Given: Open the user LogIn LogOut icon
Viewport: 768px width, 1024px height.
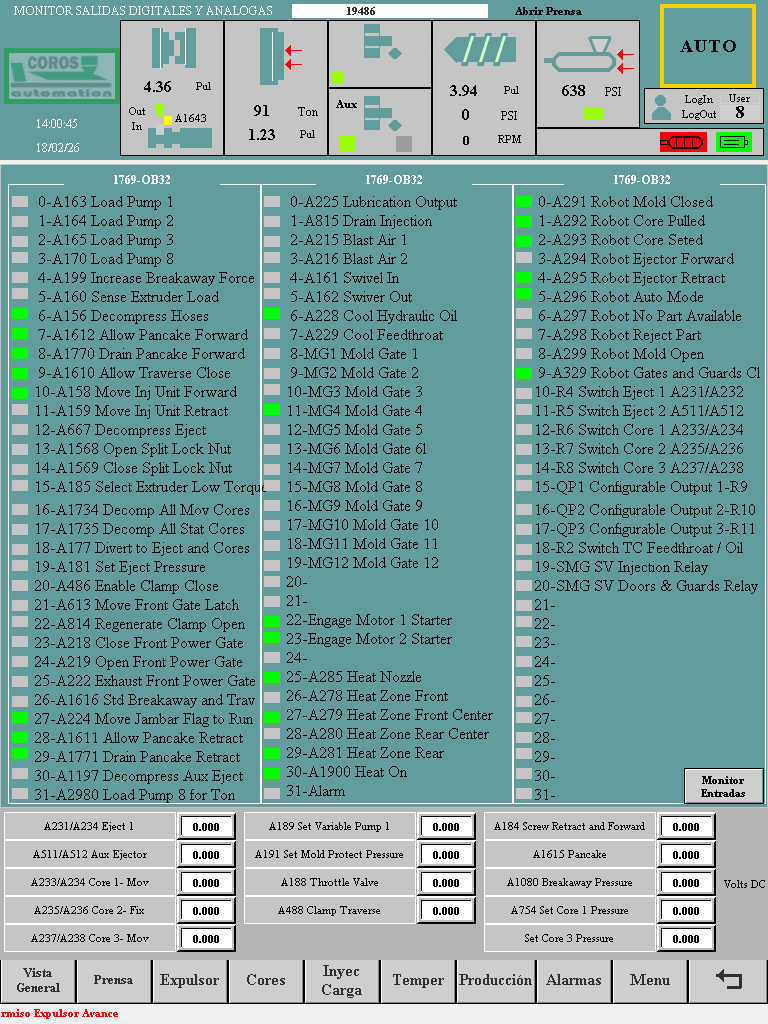Looking at the screenshot, I should (x=659, y=106).
